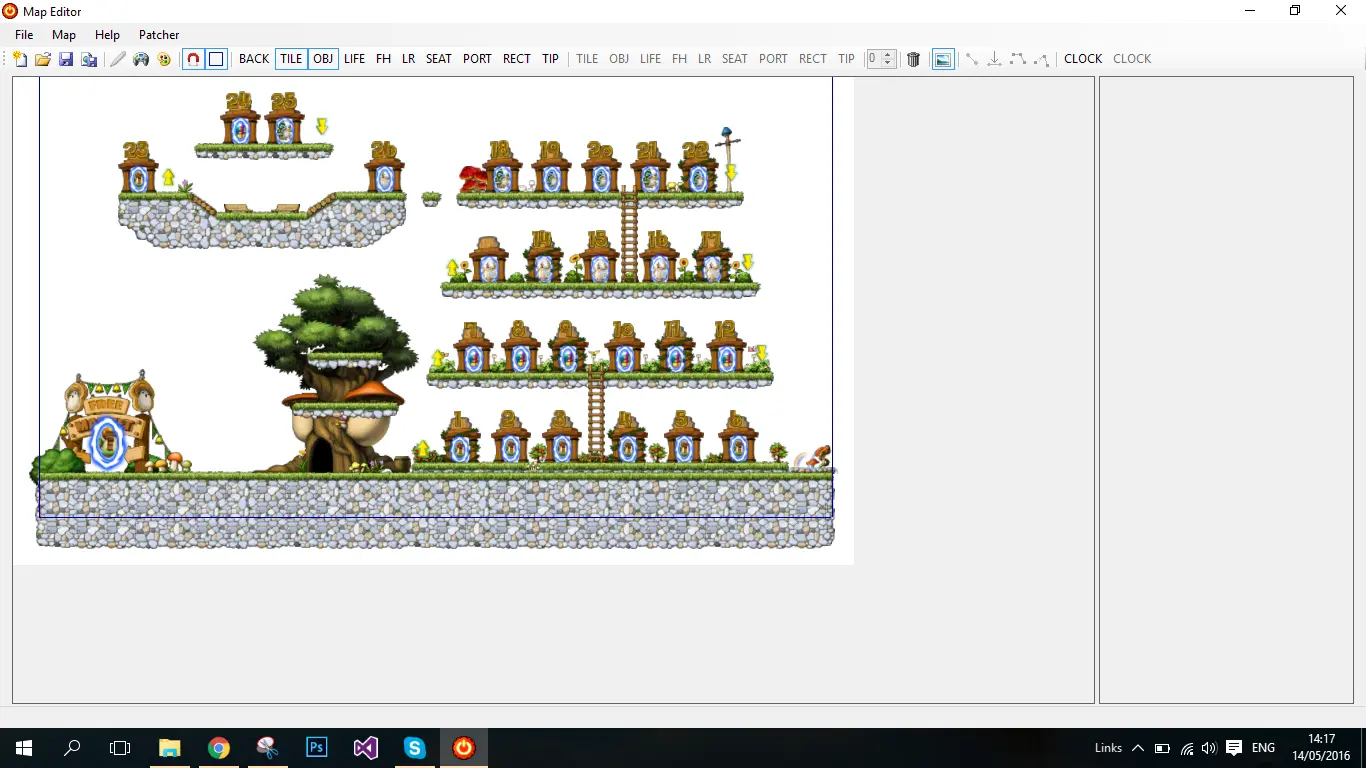Viewport: 1366px width, 768px height.
Task: Toggle the black LIFE layer button
Action: tap(355, 59)
